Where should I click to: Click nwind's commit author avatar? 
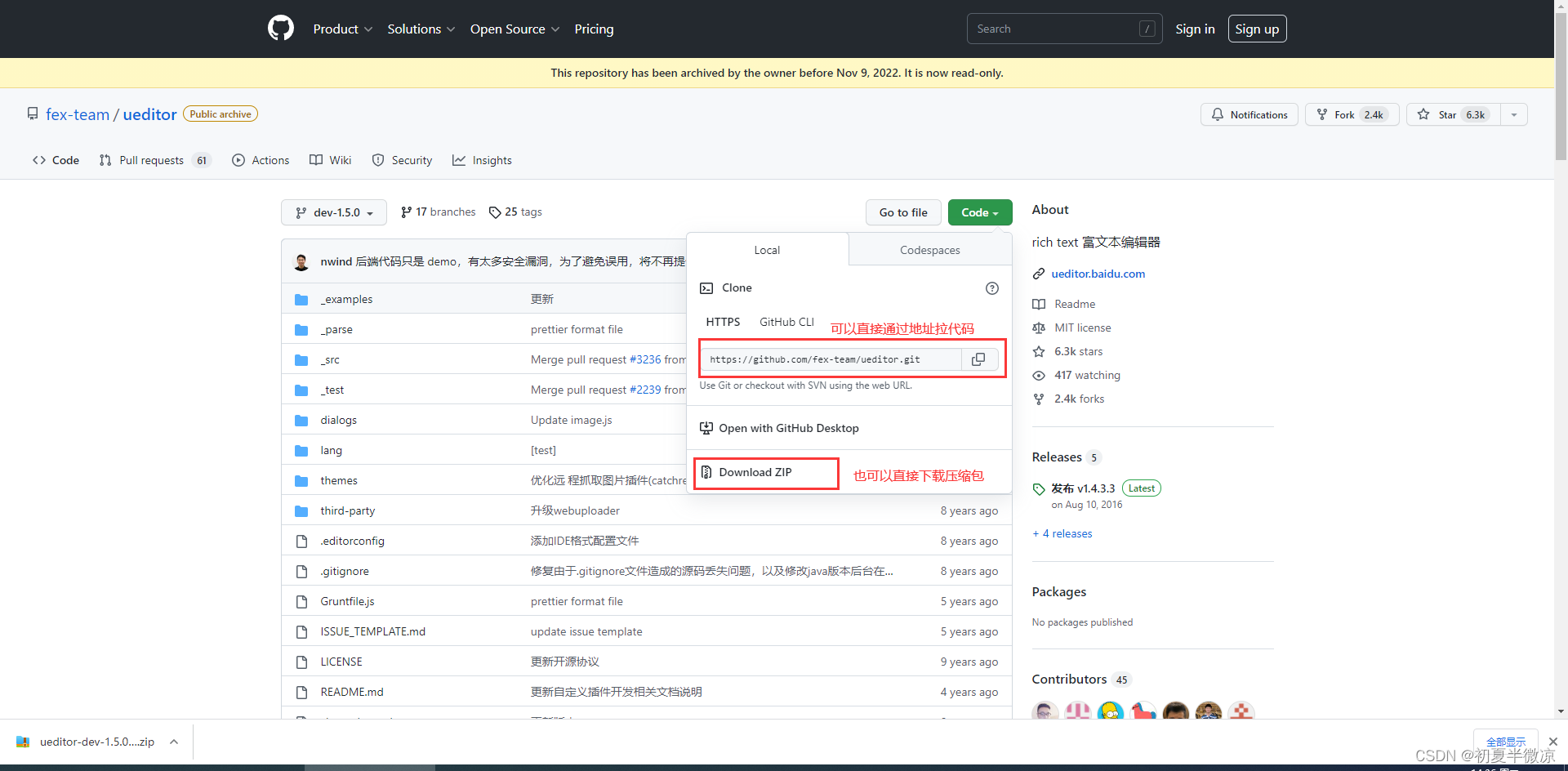301,261
